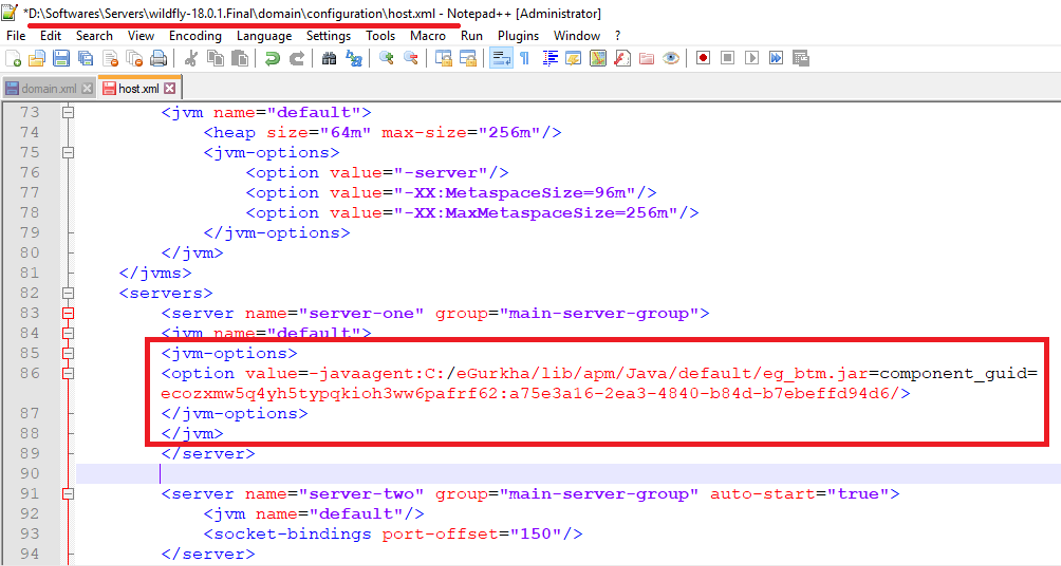Viewport: 1061px width, 566px height.
Task: Open Find with the binoculars icon
Action: [329, 58]
